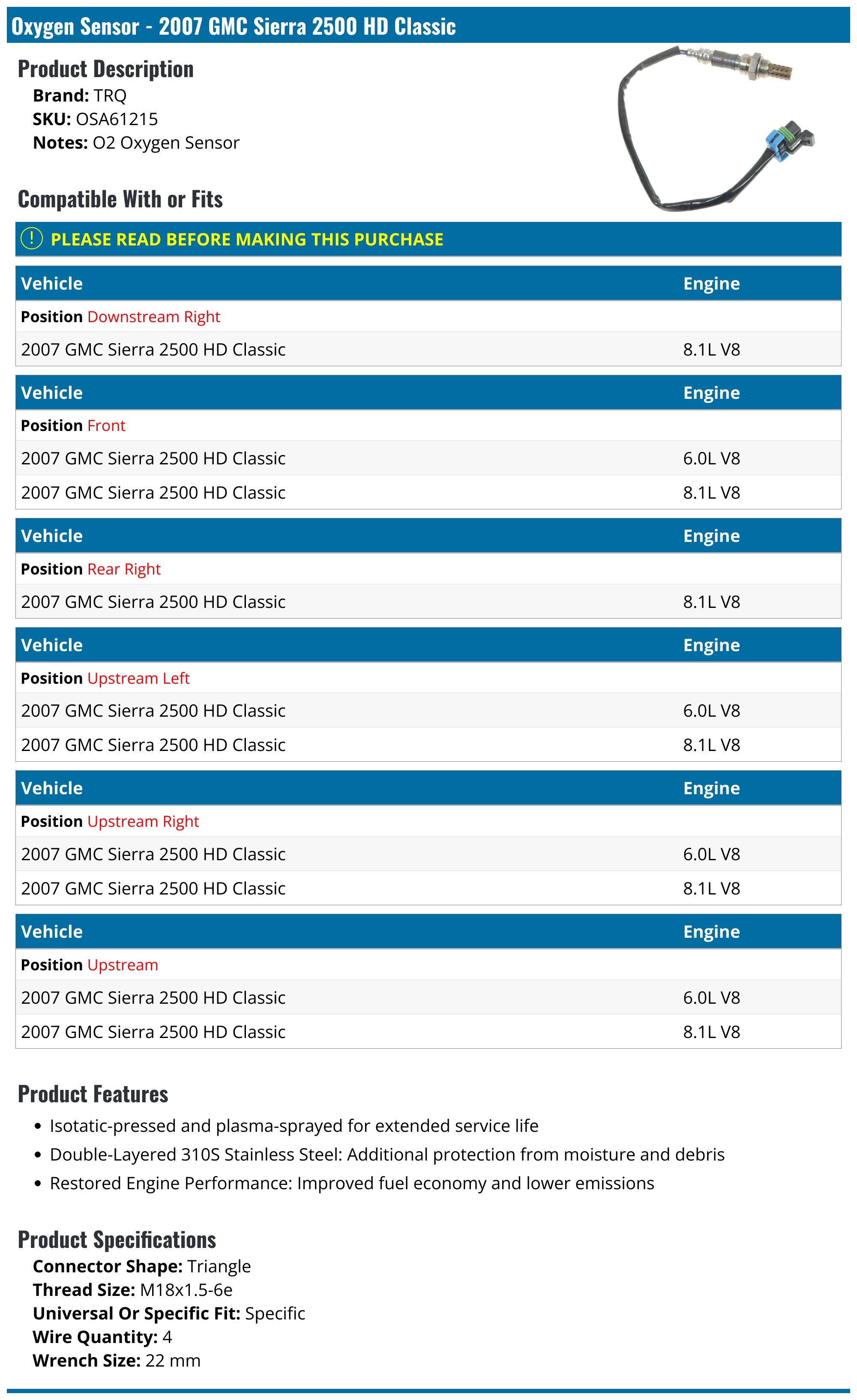
Task: Click the Product Description heading
Action: [x=106, y=69]
